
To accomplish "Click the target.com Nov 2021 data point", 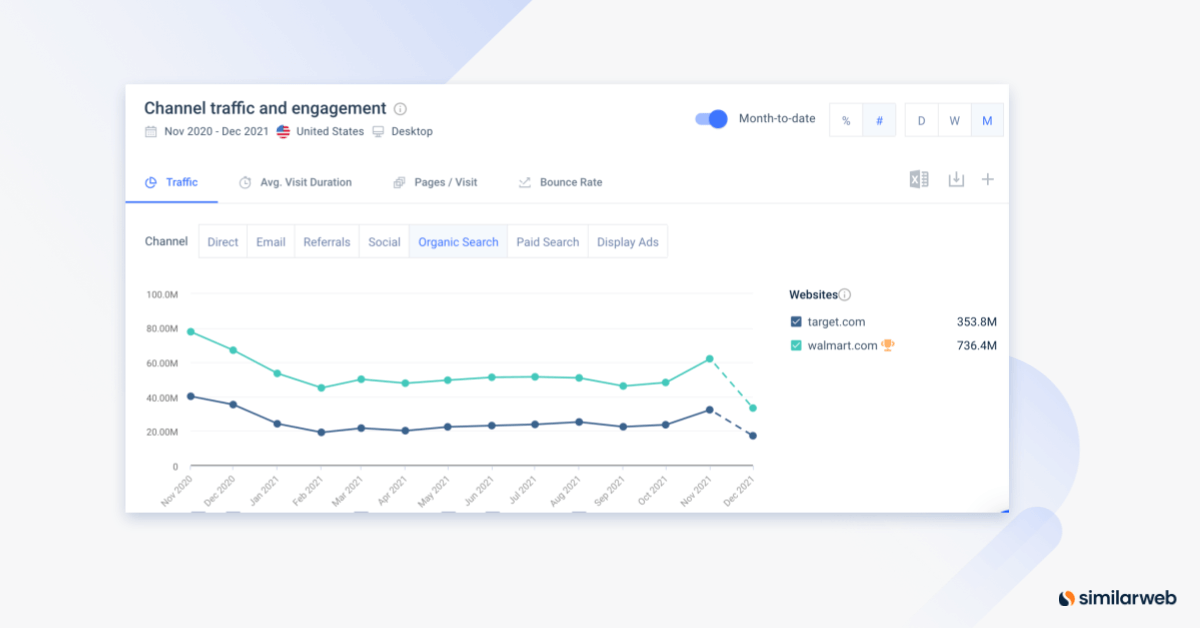I will coord(709,409).
